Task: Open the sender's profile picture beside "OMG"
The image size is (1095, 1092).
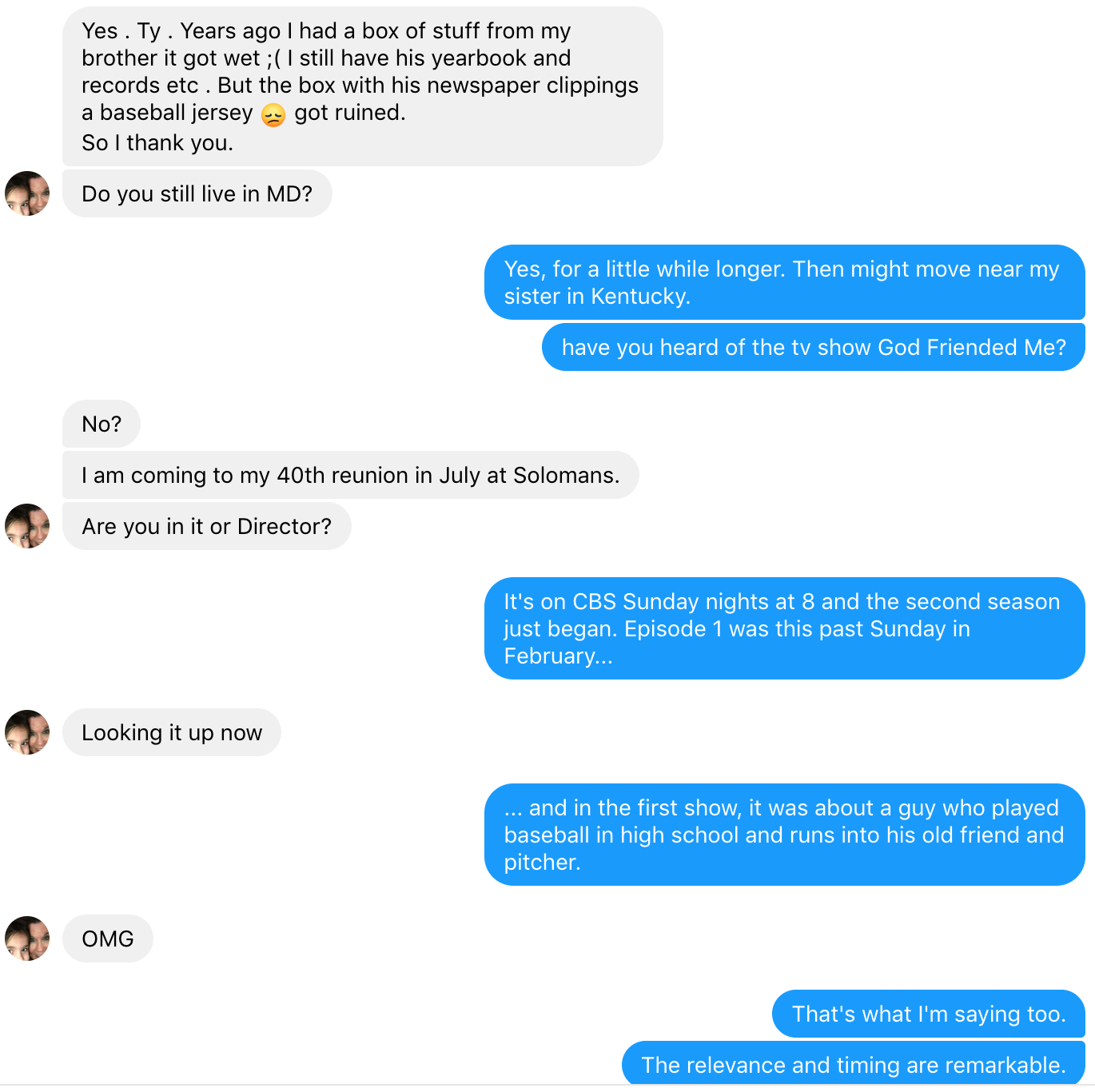Action: tap(27, 939)
